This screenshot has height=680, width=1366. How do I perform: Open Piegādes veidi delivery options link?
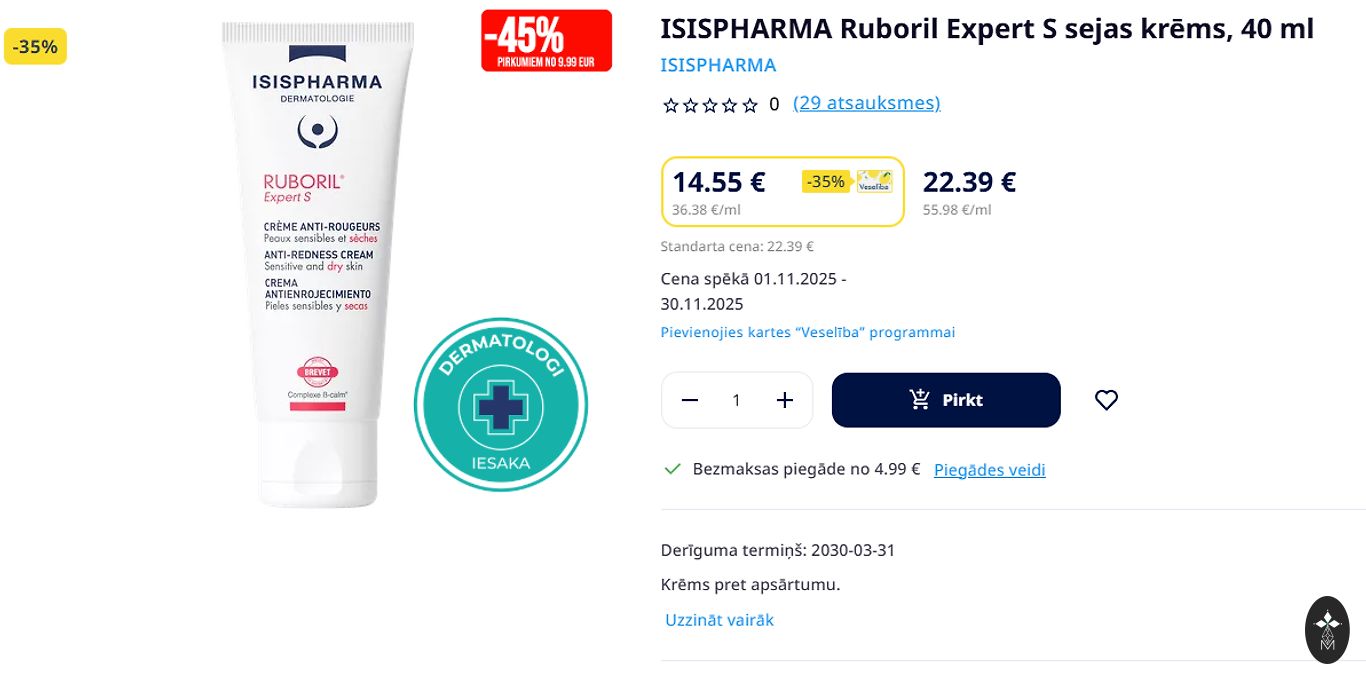click(990, 470)
